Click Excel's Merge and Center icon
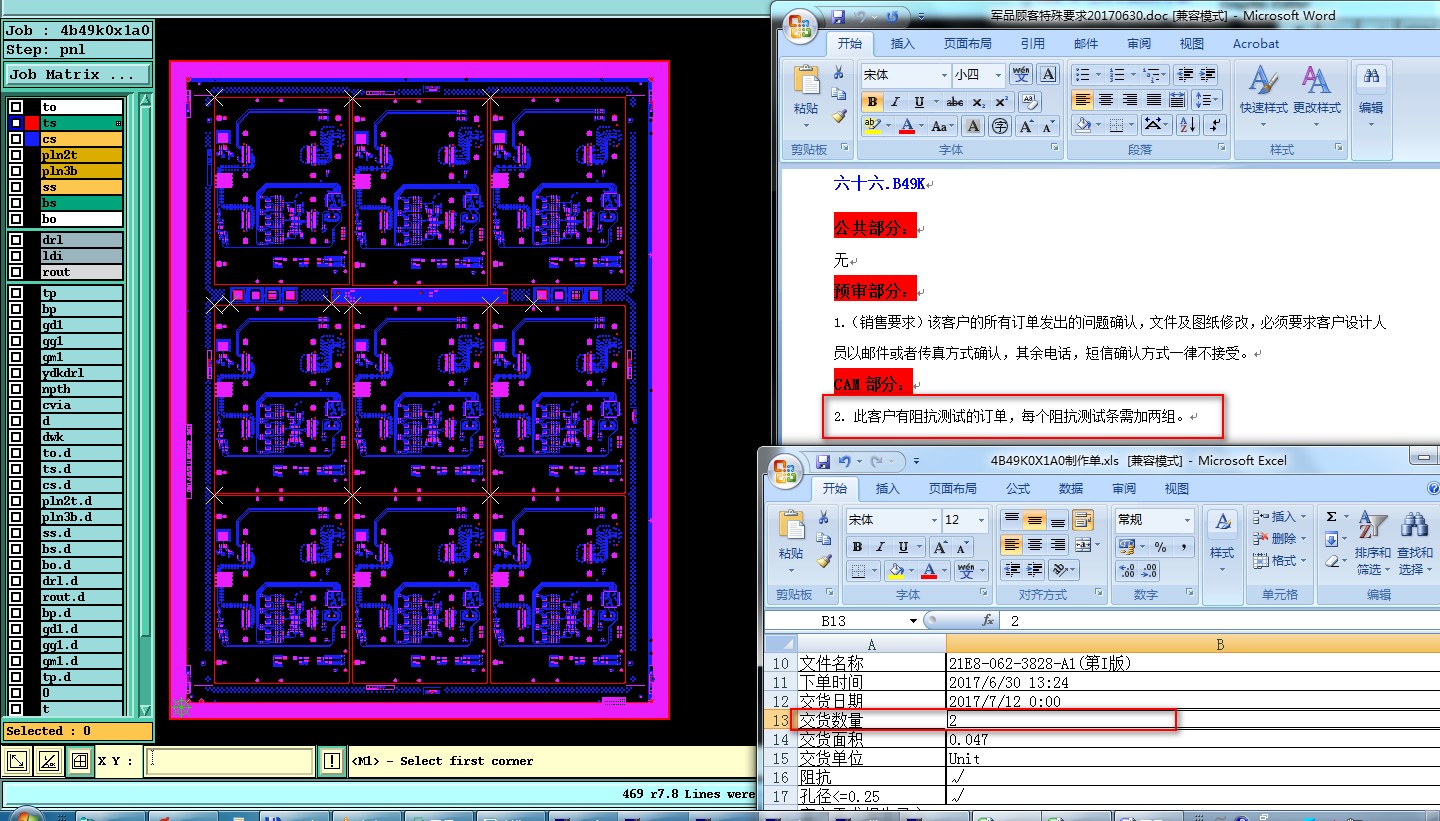This screenshot has width=1440, height=821. [1084, 545]
